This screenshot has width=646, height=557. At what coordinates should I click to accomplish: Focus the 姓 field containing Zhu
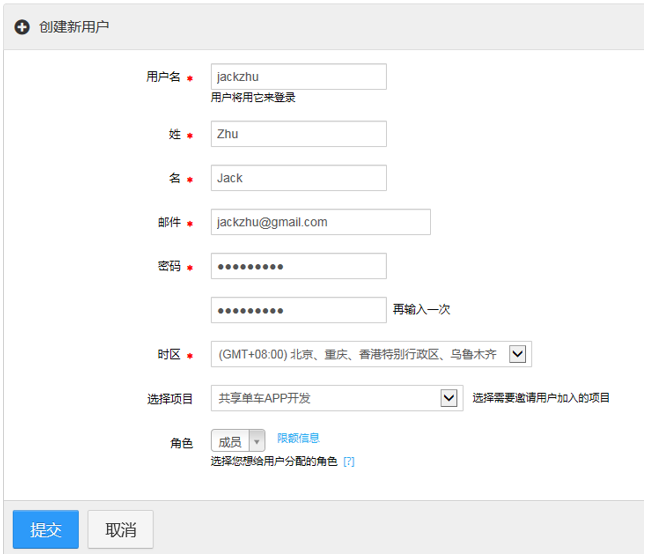(x=298, y=134)
